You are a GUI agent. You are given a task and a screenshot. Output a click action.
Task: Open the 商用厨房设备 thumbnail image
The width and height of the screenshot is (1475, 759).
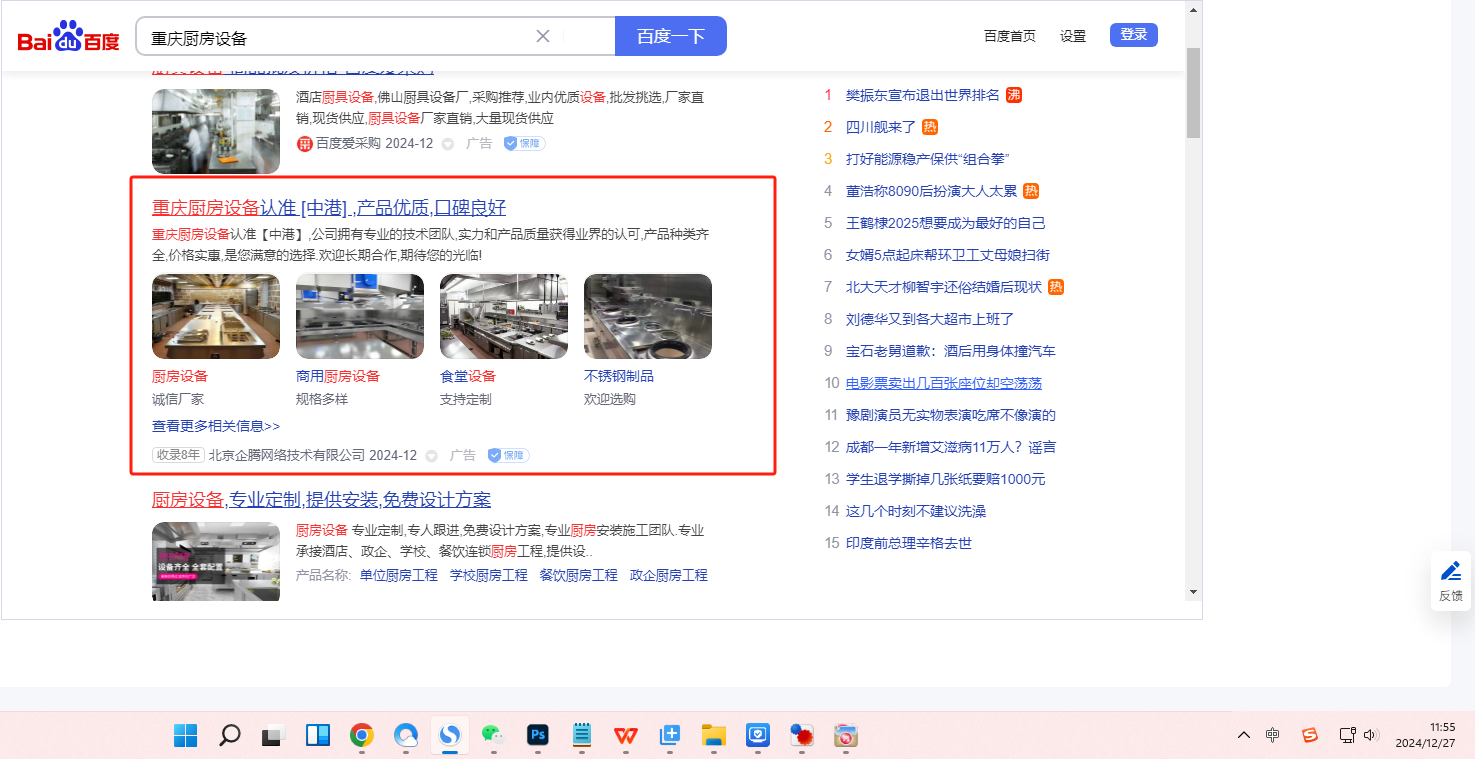click(x=360, y=316)
